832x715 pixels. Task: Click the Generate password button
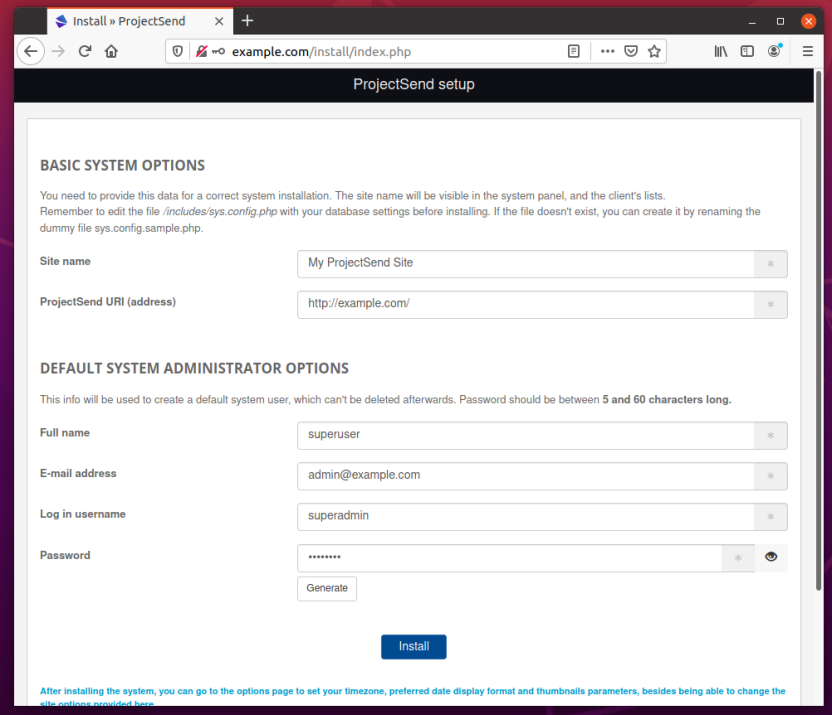click(x=327, y=588)
